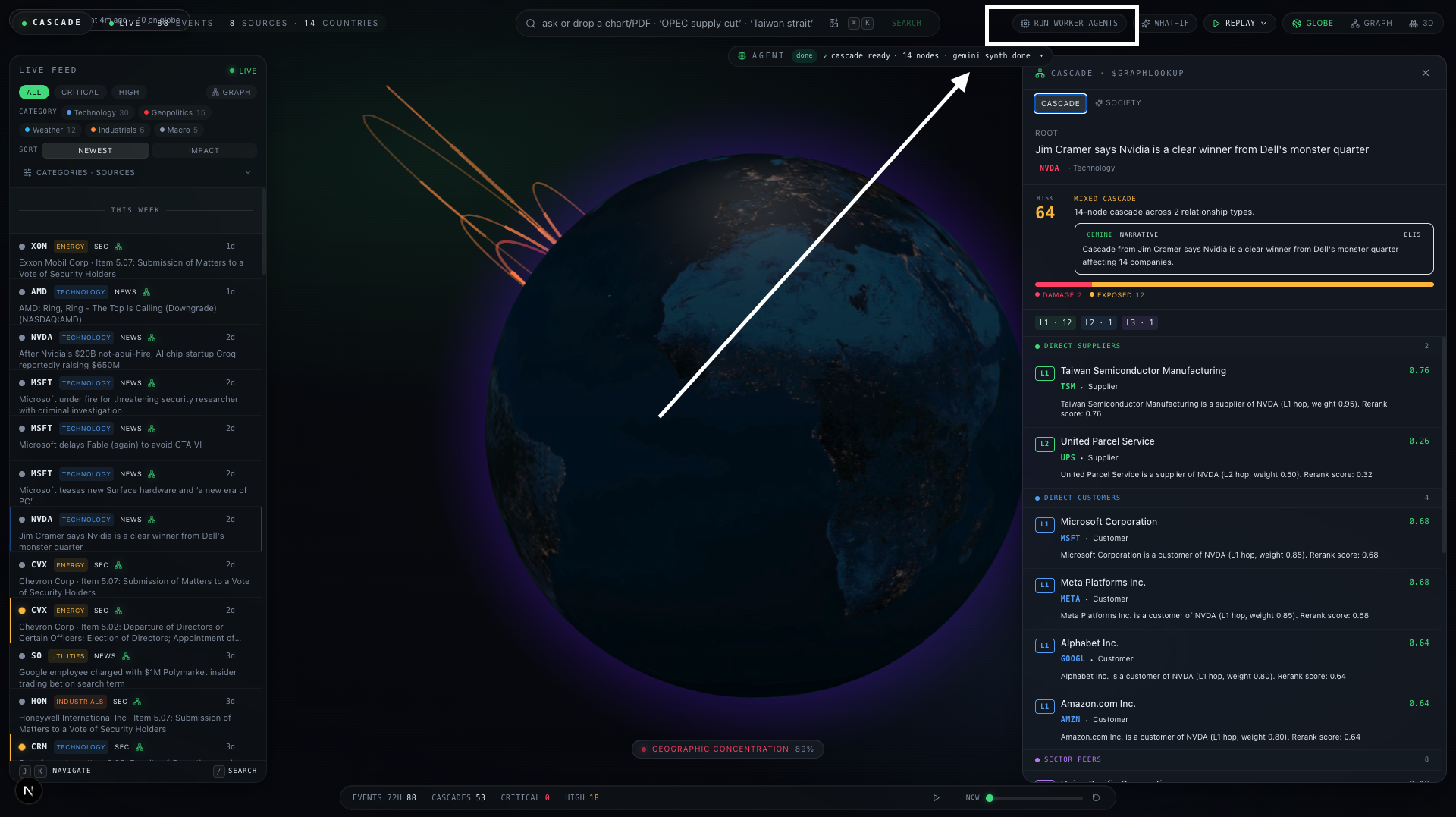Click cascade icon on HON industrials row
This screenshot has width=1456, height=817.
pyautogui.click(x=137, y=702)
